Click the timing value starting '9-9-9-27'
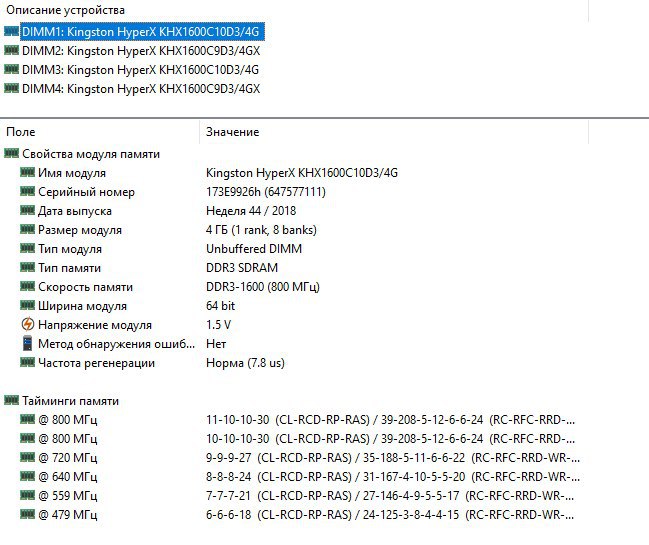 click(393, 459)
